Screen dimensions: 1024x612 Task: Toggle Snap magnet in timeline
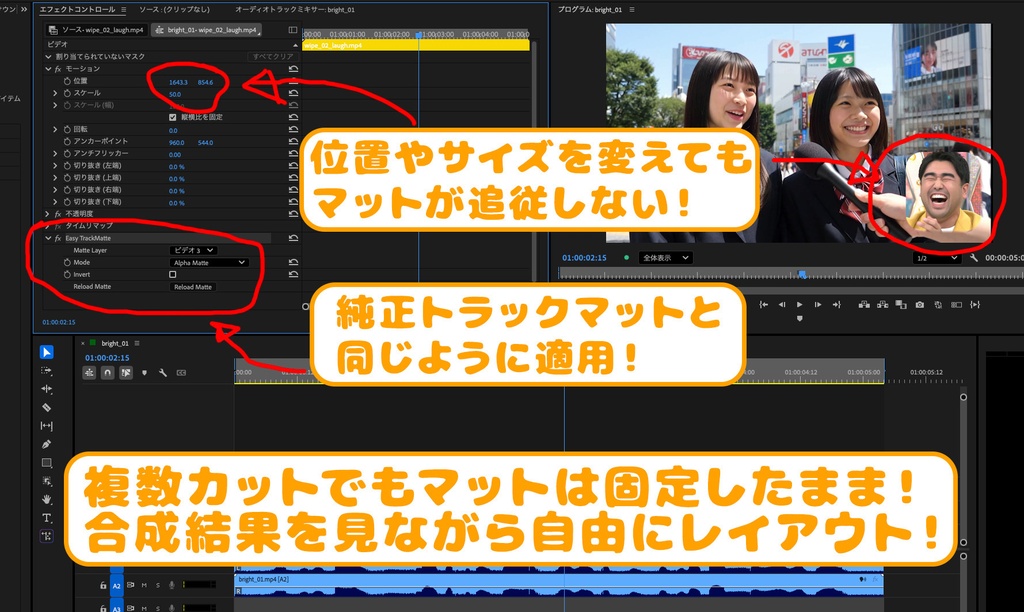click(108, 372)
